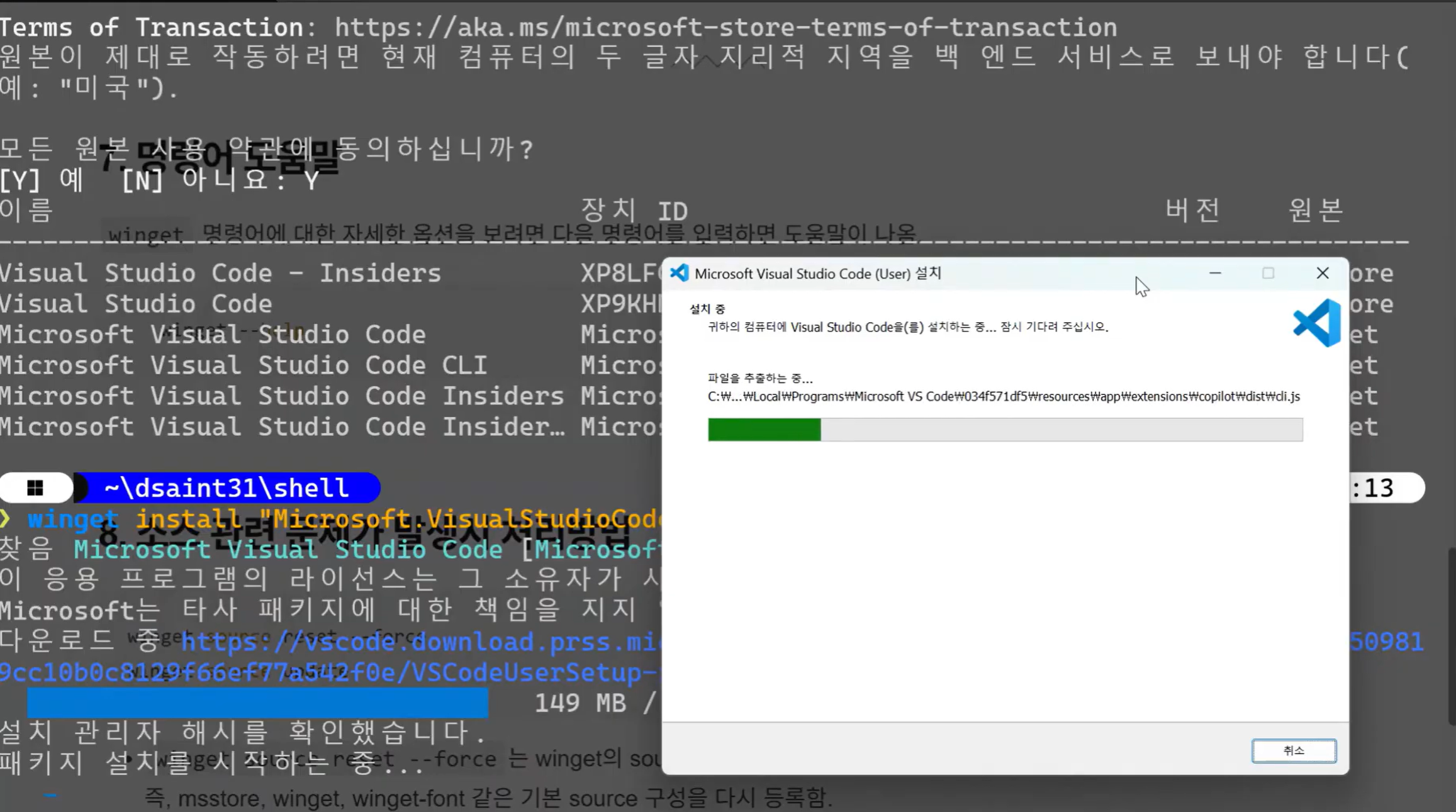Click the "이름" column header
The image size is (1456, 812).
26,209
